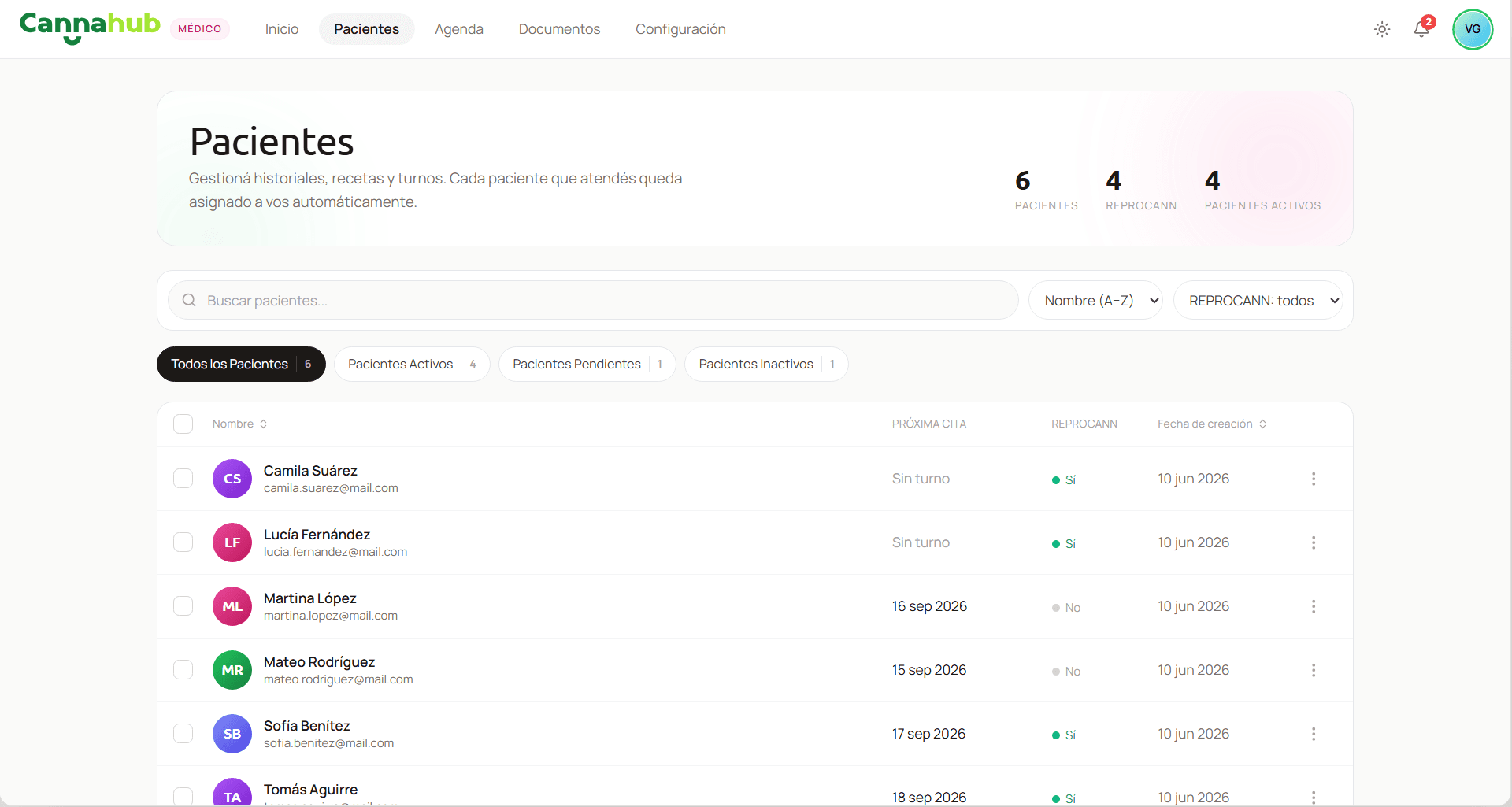Check the Martina López row checkbox
This screenshot has width=1512, height=807.
click(x=183, y=606)
